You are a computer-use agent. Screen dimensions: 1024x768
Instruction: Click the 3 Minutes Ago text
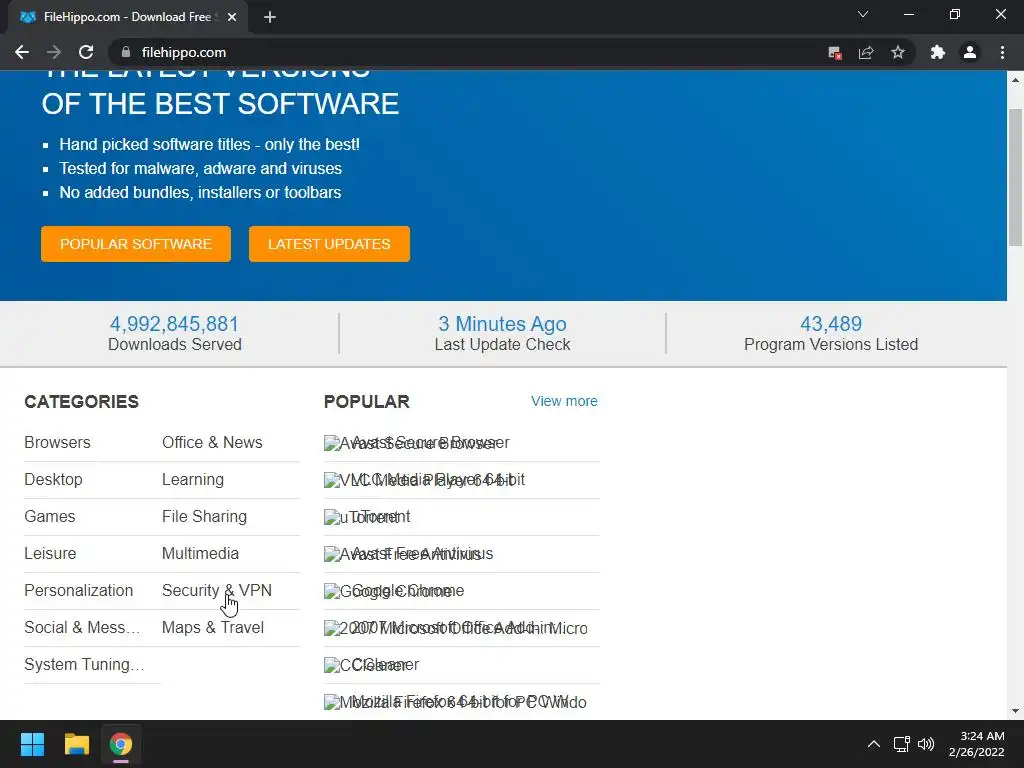point(502,324)
